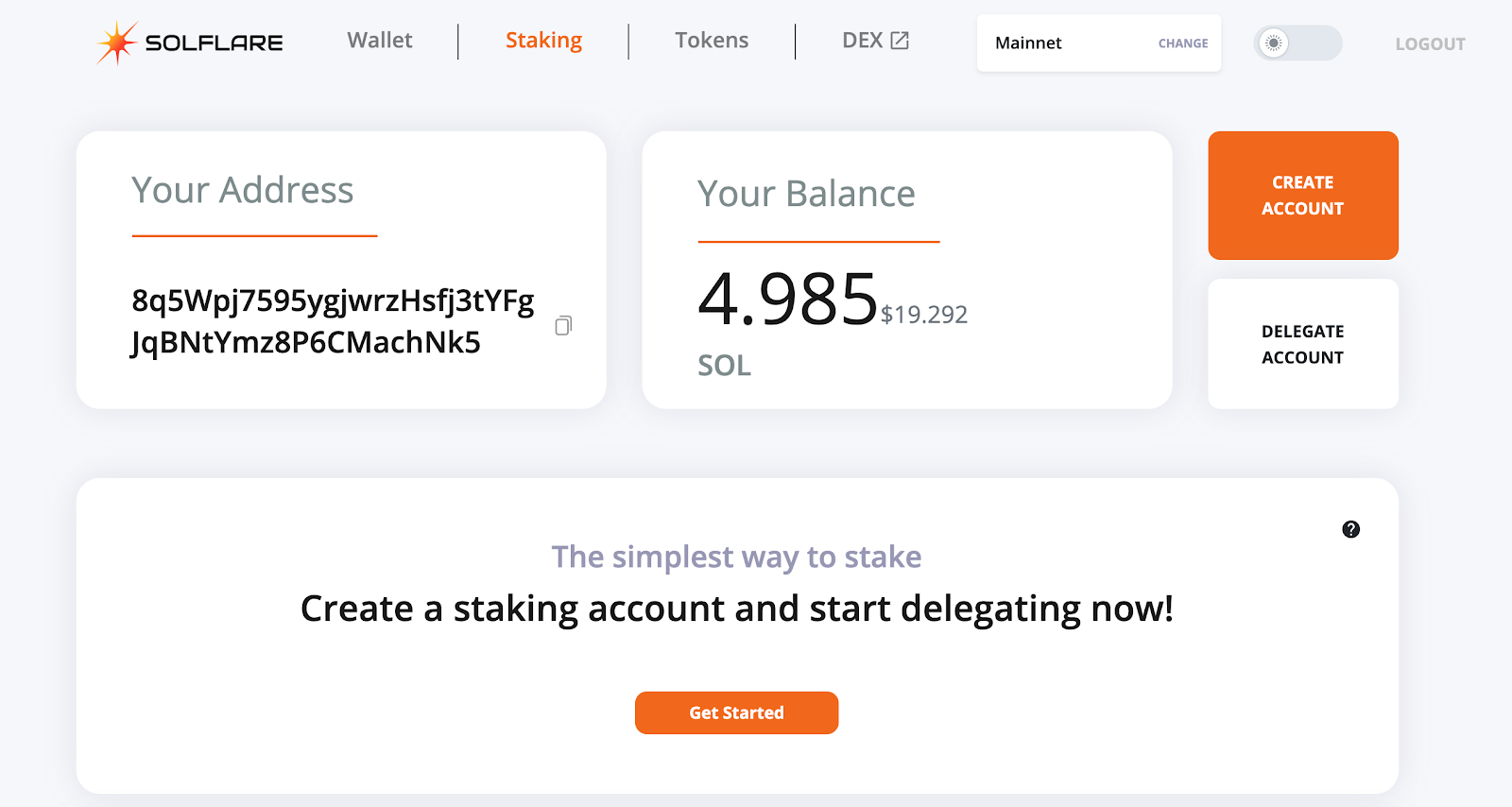Copy wallet address with the copy icon
This screenshot has width=1512, height=807.
point(563,325)
